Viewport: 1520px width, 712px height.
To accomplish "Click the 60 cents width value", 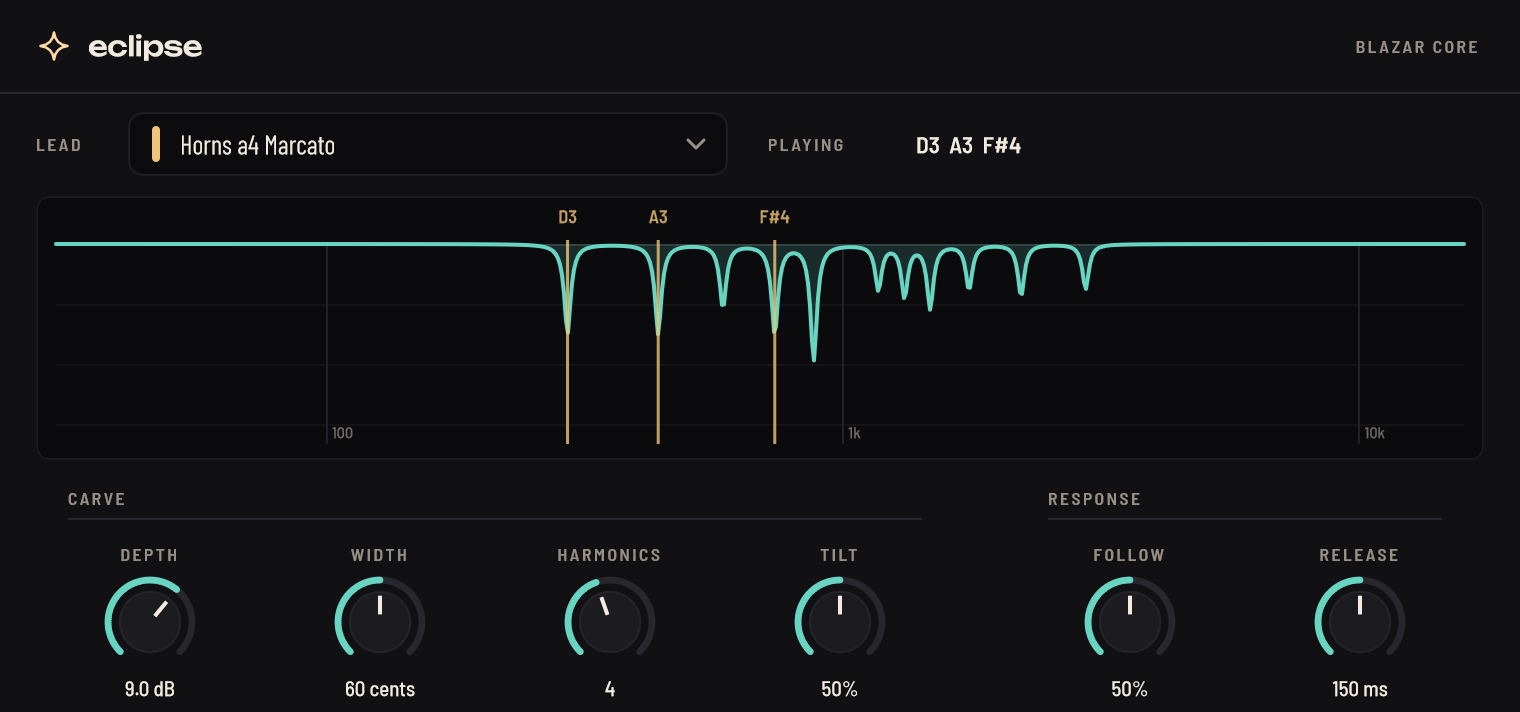I will tap(380, 689).
